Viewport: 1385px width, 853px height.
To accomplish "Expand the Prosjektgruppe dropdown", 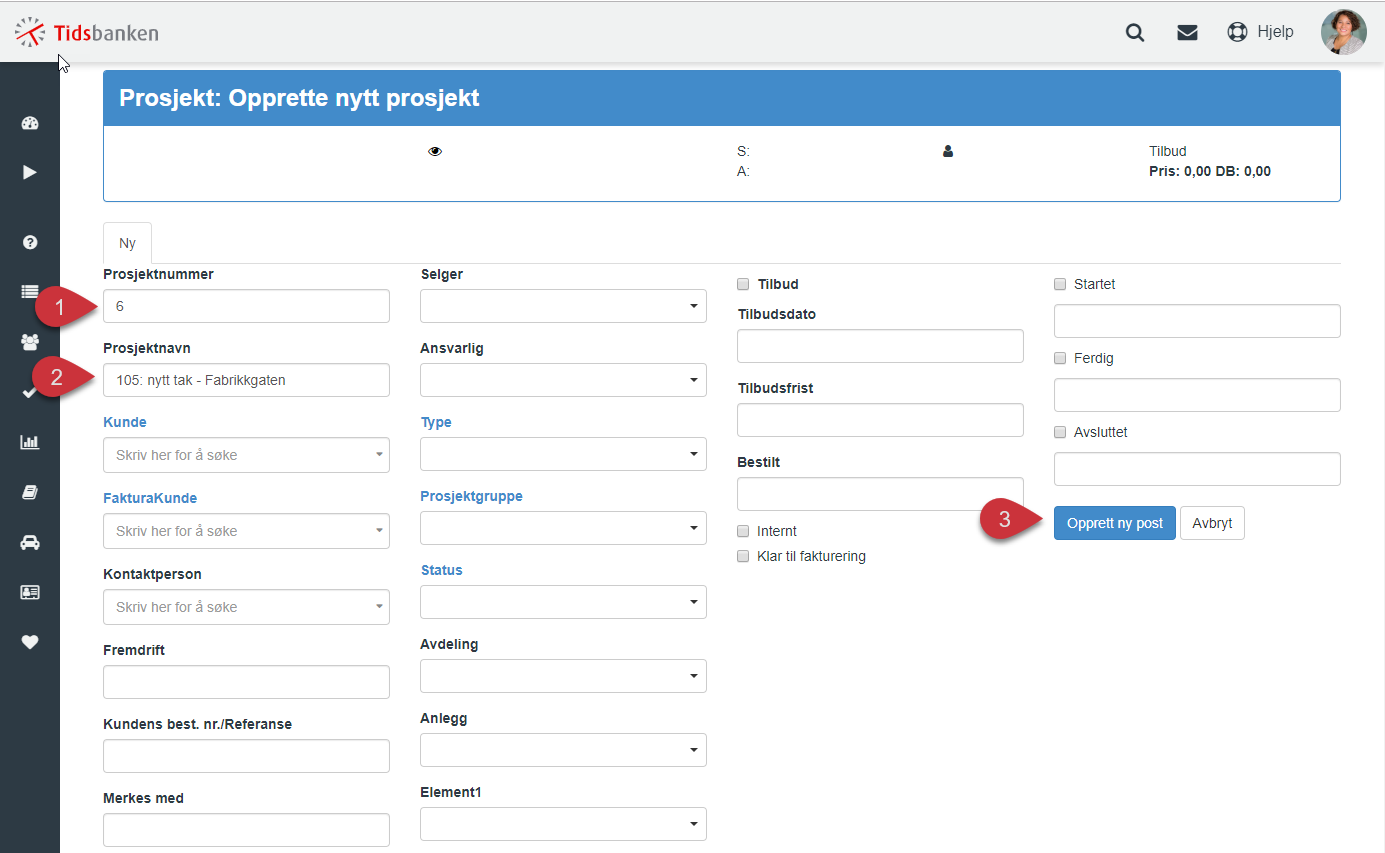I will (563, 528).
